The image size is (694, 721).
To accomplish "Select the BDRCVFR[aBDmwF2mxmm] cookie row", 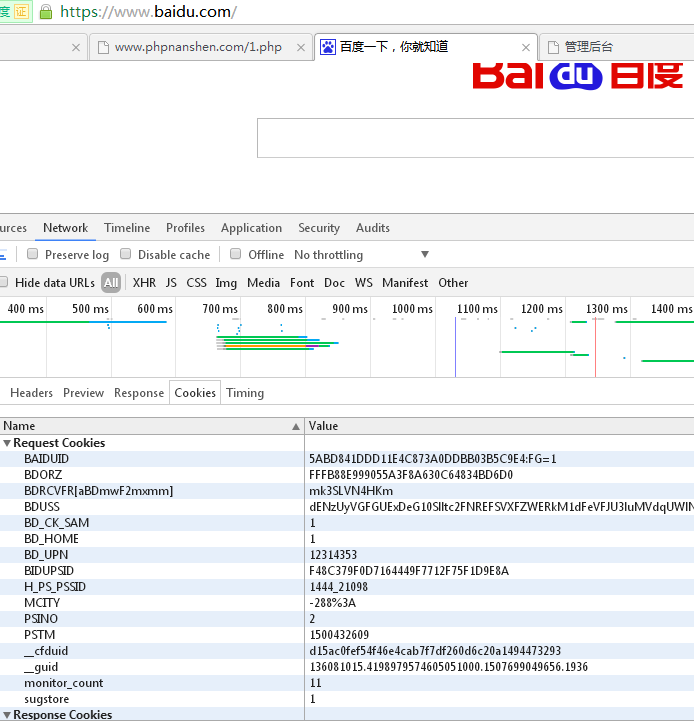I will [x=347, y=491].
